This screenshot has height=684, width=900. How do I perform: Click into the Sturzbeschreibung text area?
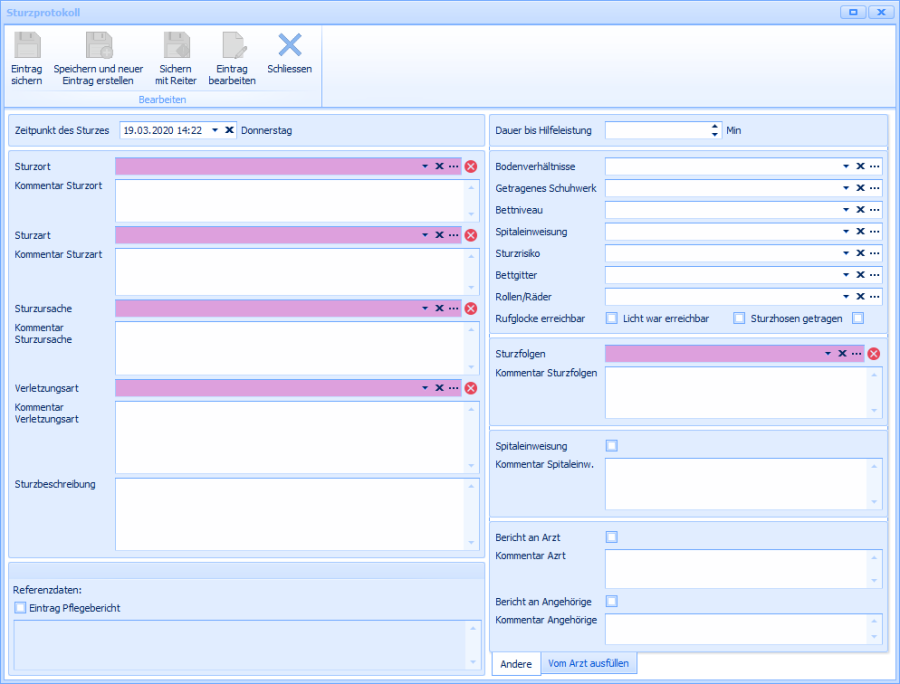[290, 513]
